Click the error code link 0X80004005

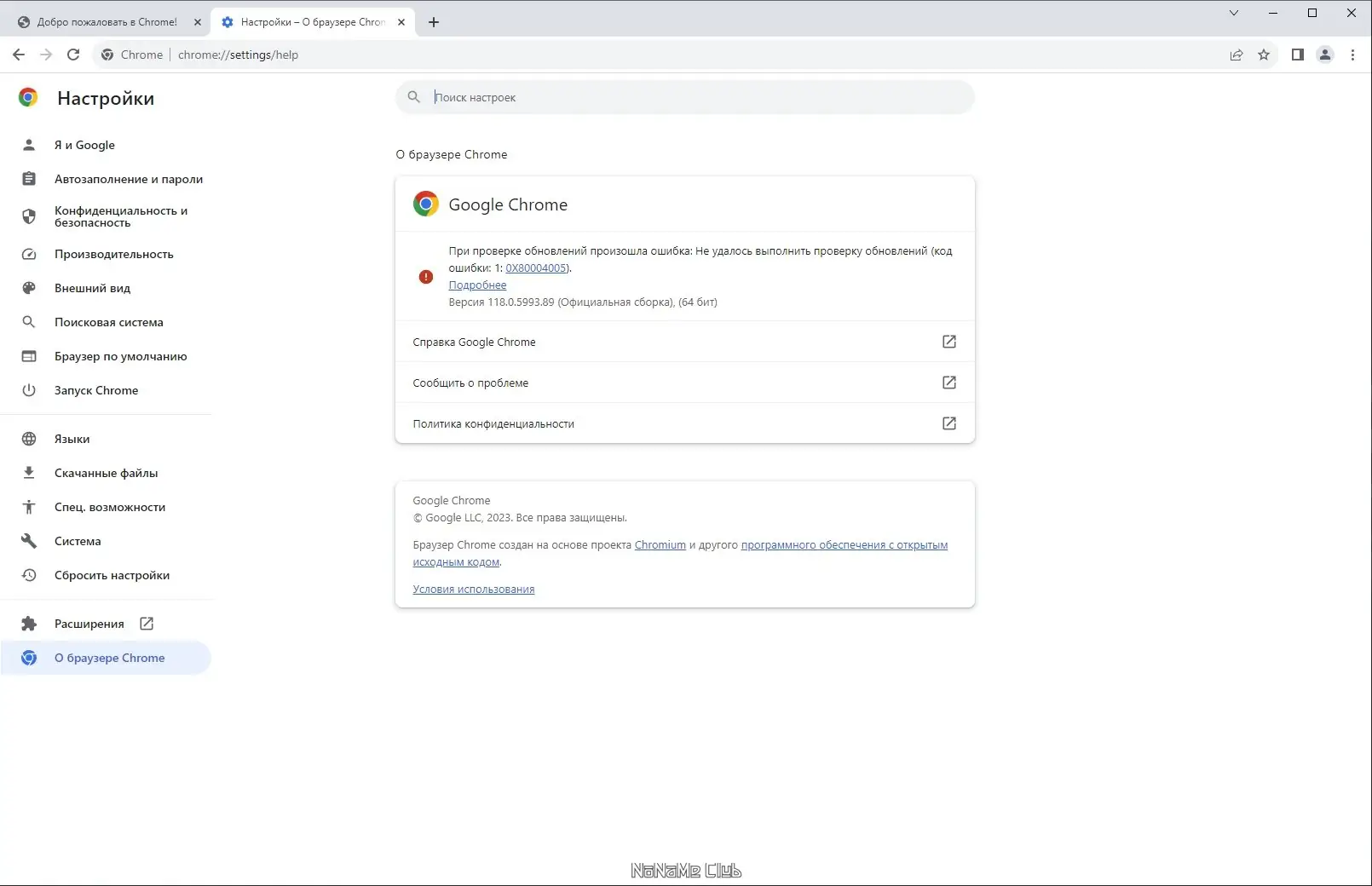[x=536, y=268]
